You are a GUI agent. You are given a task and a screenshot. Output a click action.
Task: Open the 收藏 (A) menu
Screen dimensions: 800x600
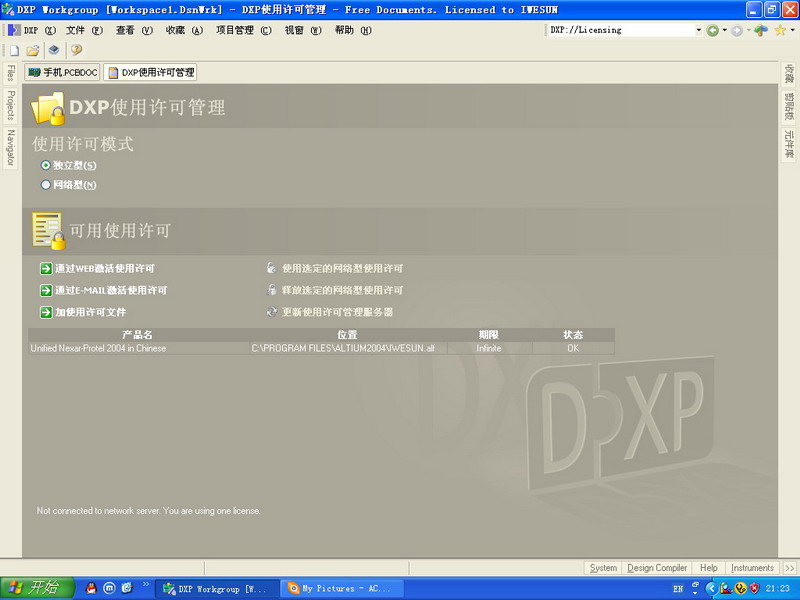pyautogui.click(x=184, y=31)
